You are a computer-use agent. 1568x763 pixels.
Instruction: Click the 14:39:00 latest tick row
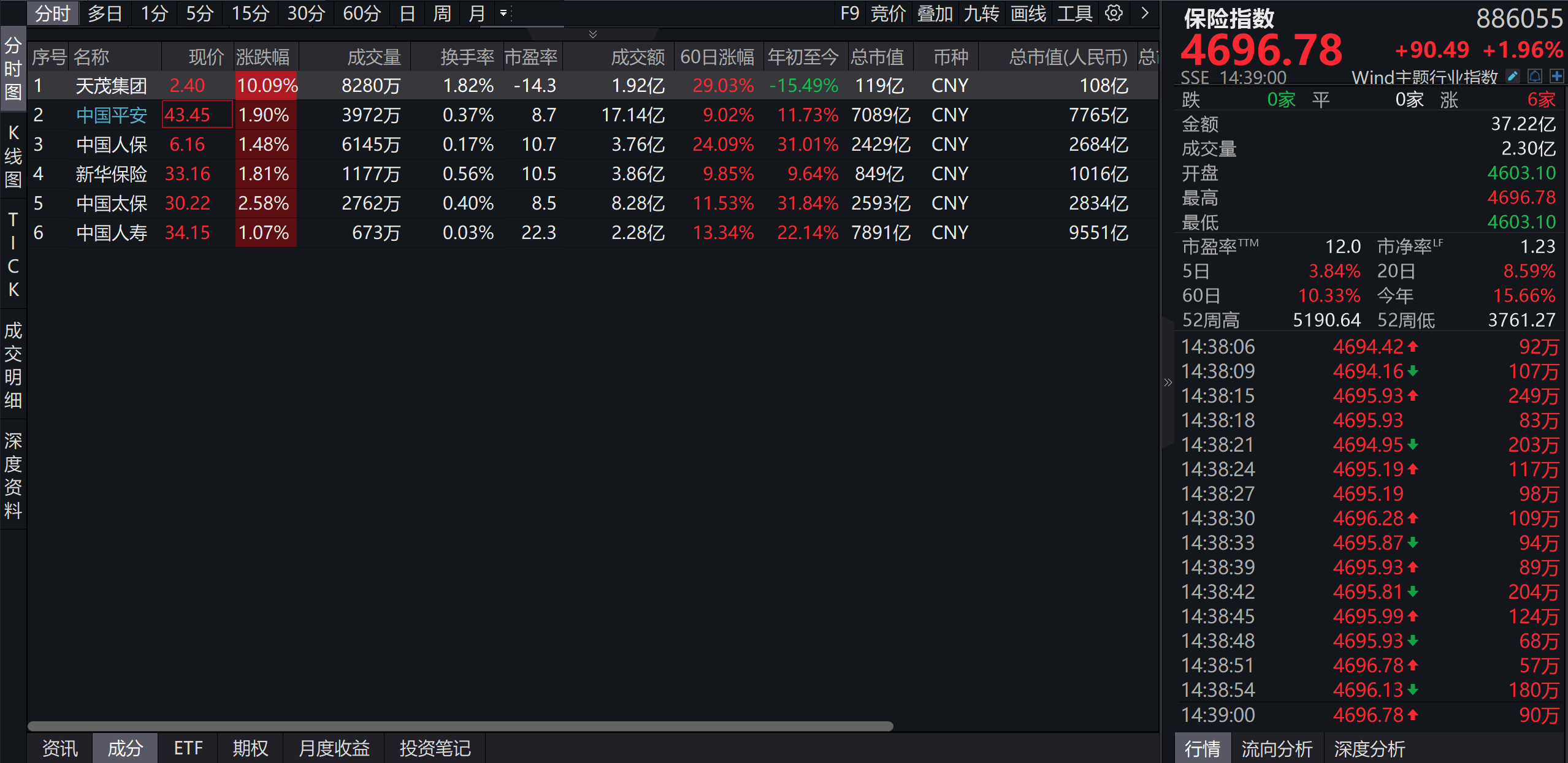(x=1370, y=715)
